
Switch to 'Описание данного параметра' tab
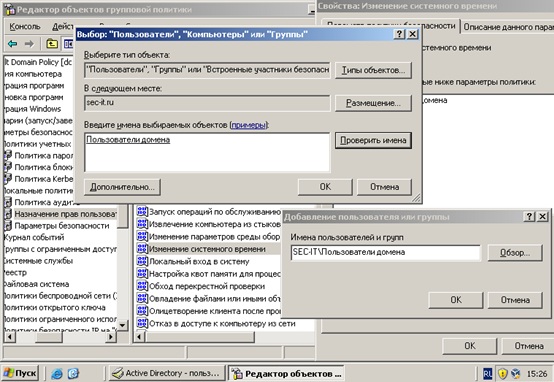508,27
